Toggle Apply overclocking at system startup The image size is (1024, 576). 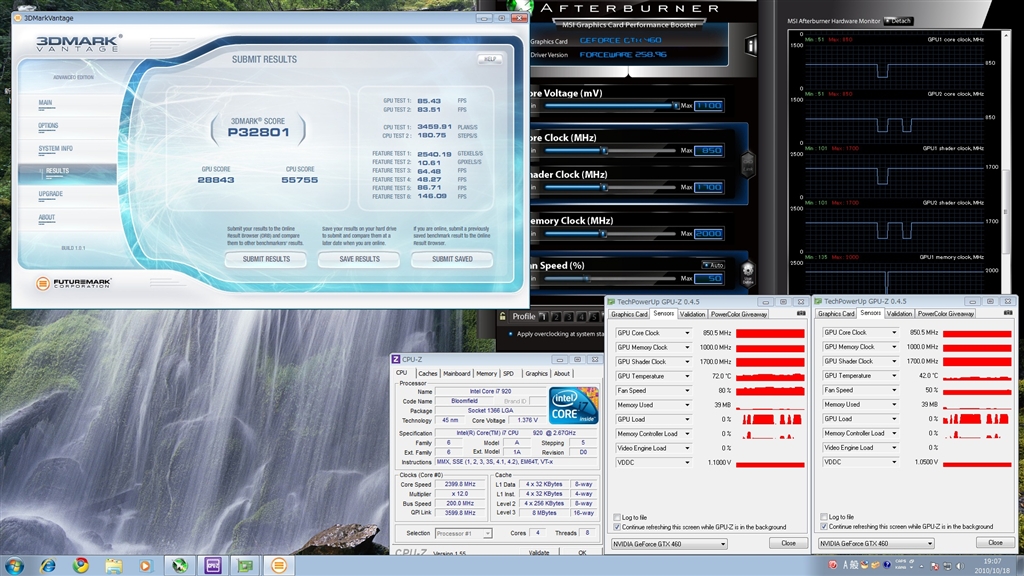coord(511,334)
